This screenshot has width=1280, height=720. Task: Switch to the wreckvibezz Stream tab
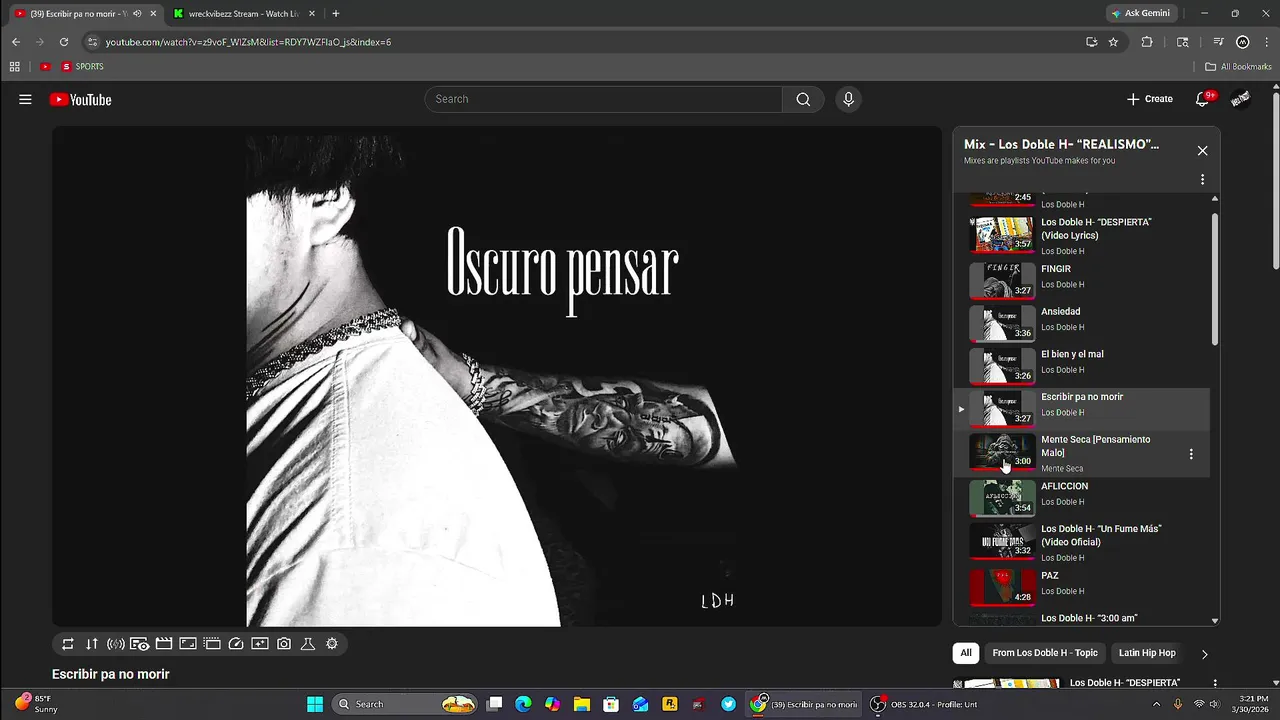click(242, 14)
